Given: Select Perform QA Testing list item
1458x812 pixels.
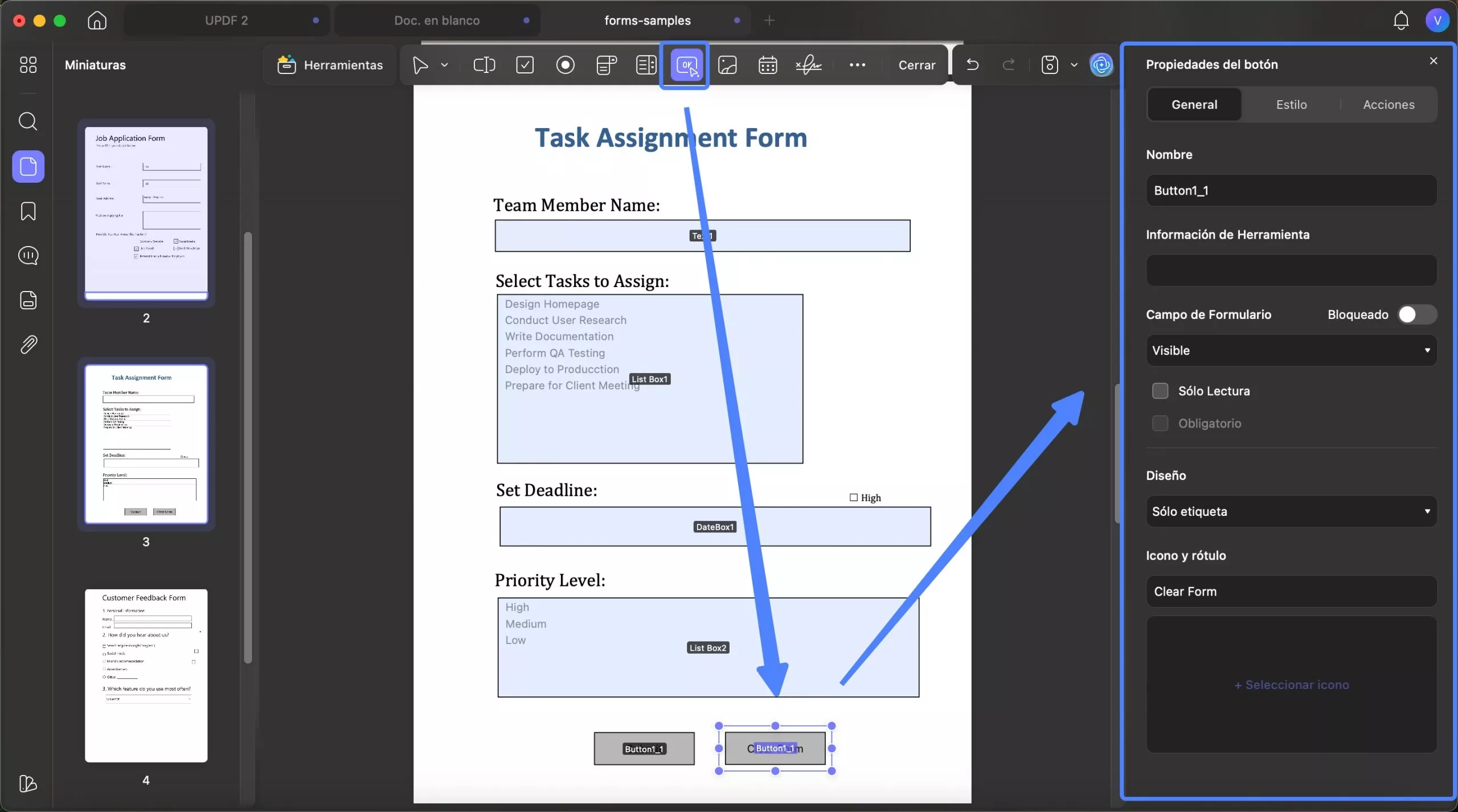Looking at the screenshot, I should click(x=555, y=353).
